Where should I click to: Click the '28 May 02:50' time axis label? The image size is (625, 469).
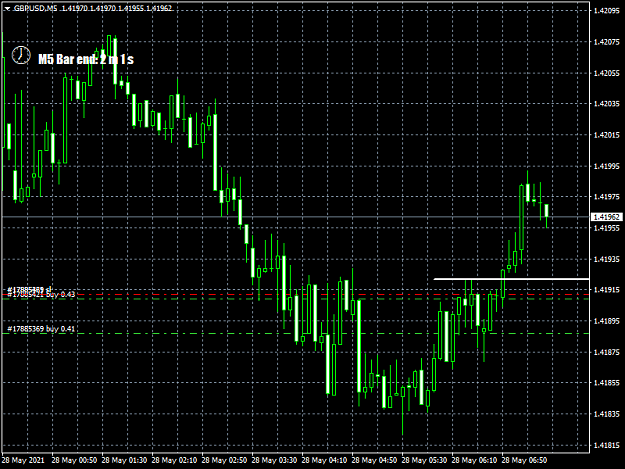point(224,460)
